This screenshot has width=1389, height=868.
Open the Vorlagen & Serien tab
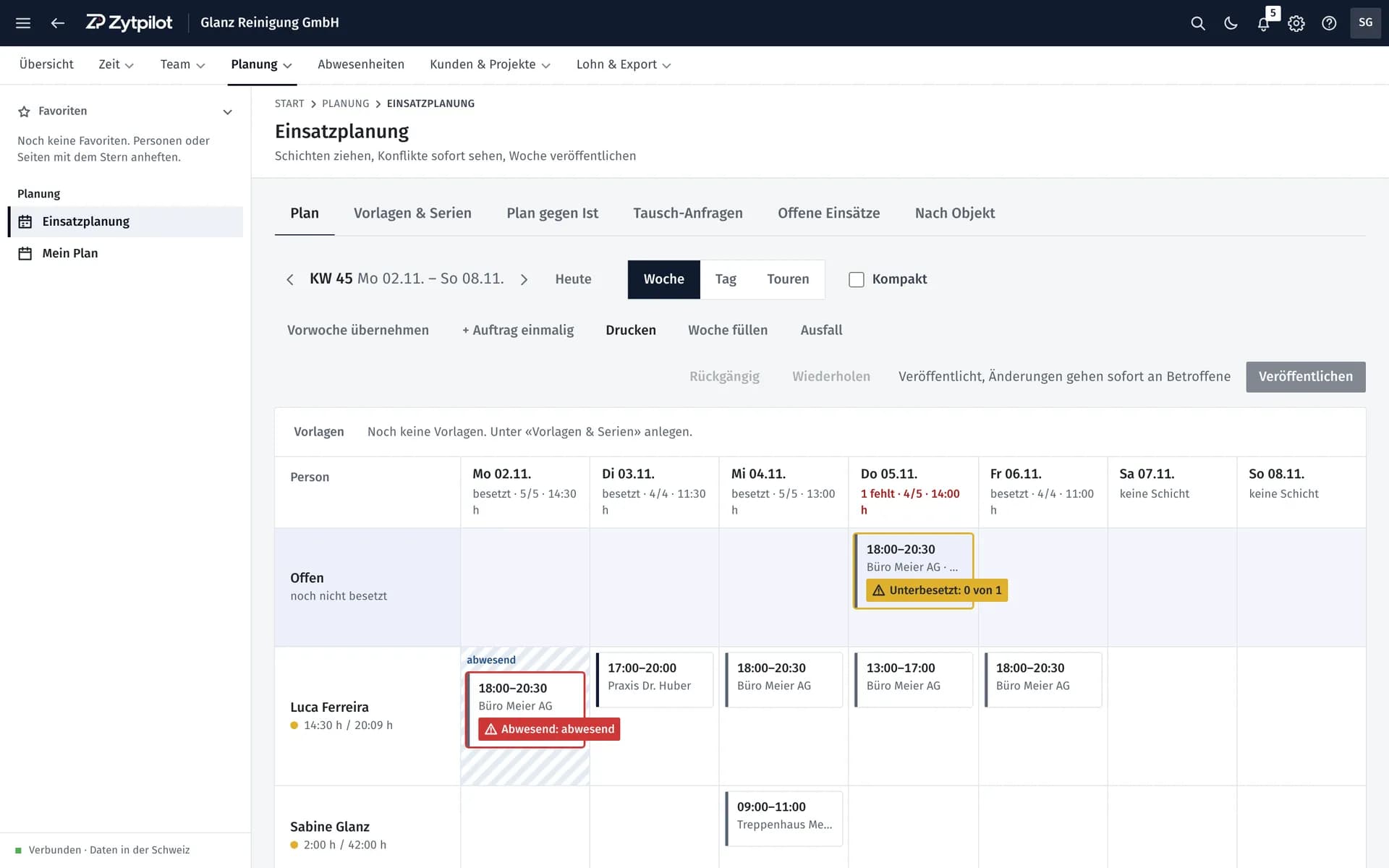(x=412, y=213)
